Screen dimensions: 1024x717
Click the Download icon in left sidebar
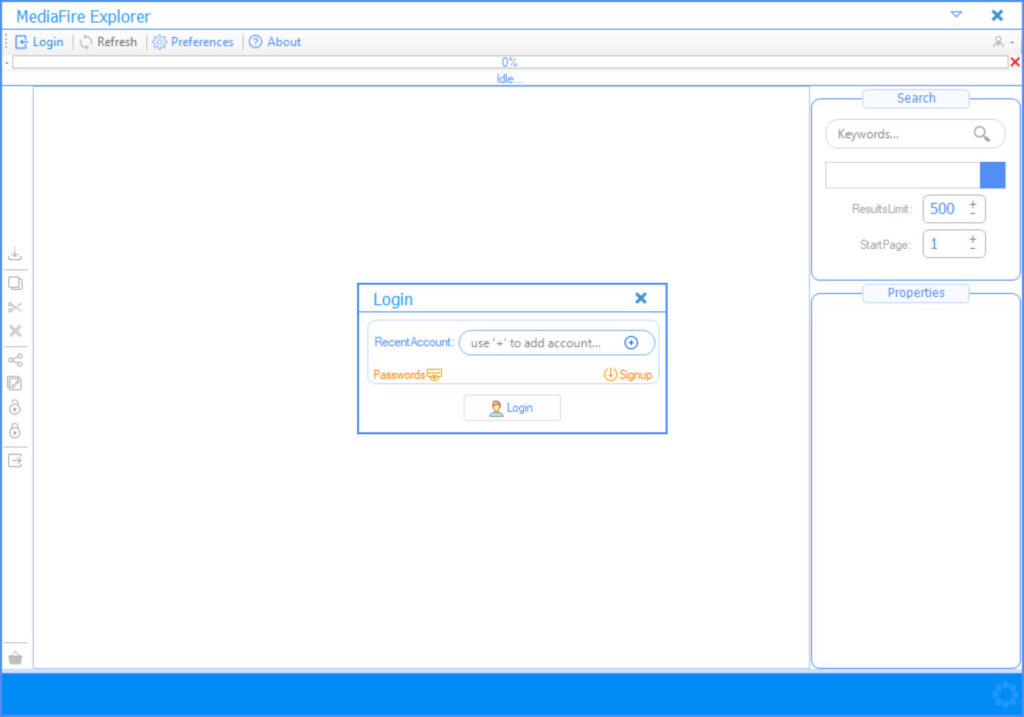(x=15, y=254)
